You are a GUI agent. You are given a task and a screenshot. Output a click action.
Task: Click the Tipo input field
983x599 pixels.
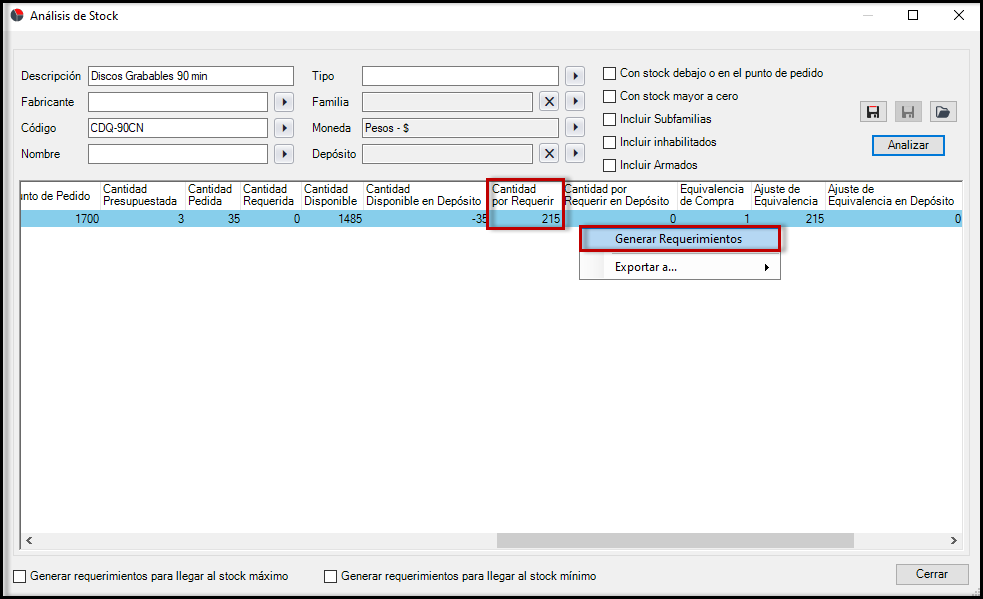click(x=460, y=76)
